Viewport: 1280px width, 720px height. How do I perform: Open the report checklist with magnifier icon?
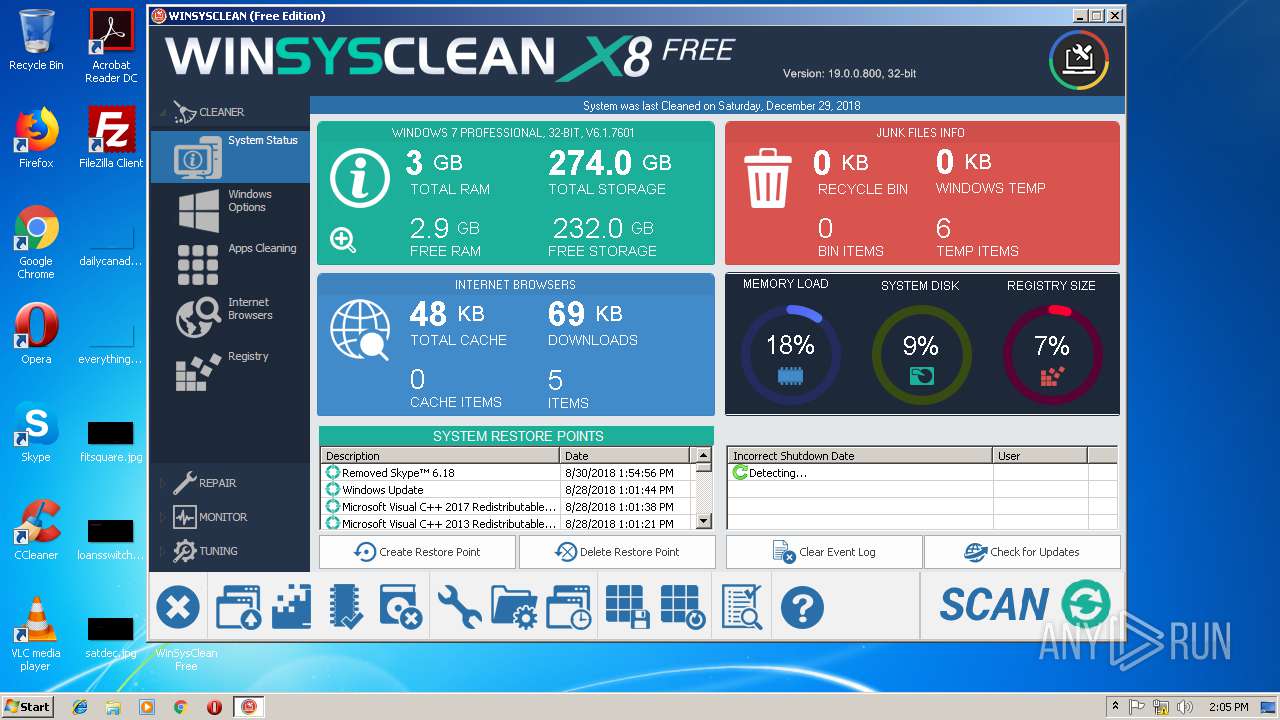pyautogui.click(x=742, y=607)
